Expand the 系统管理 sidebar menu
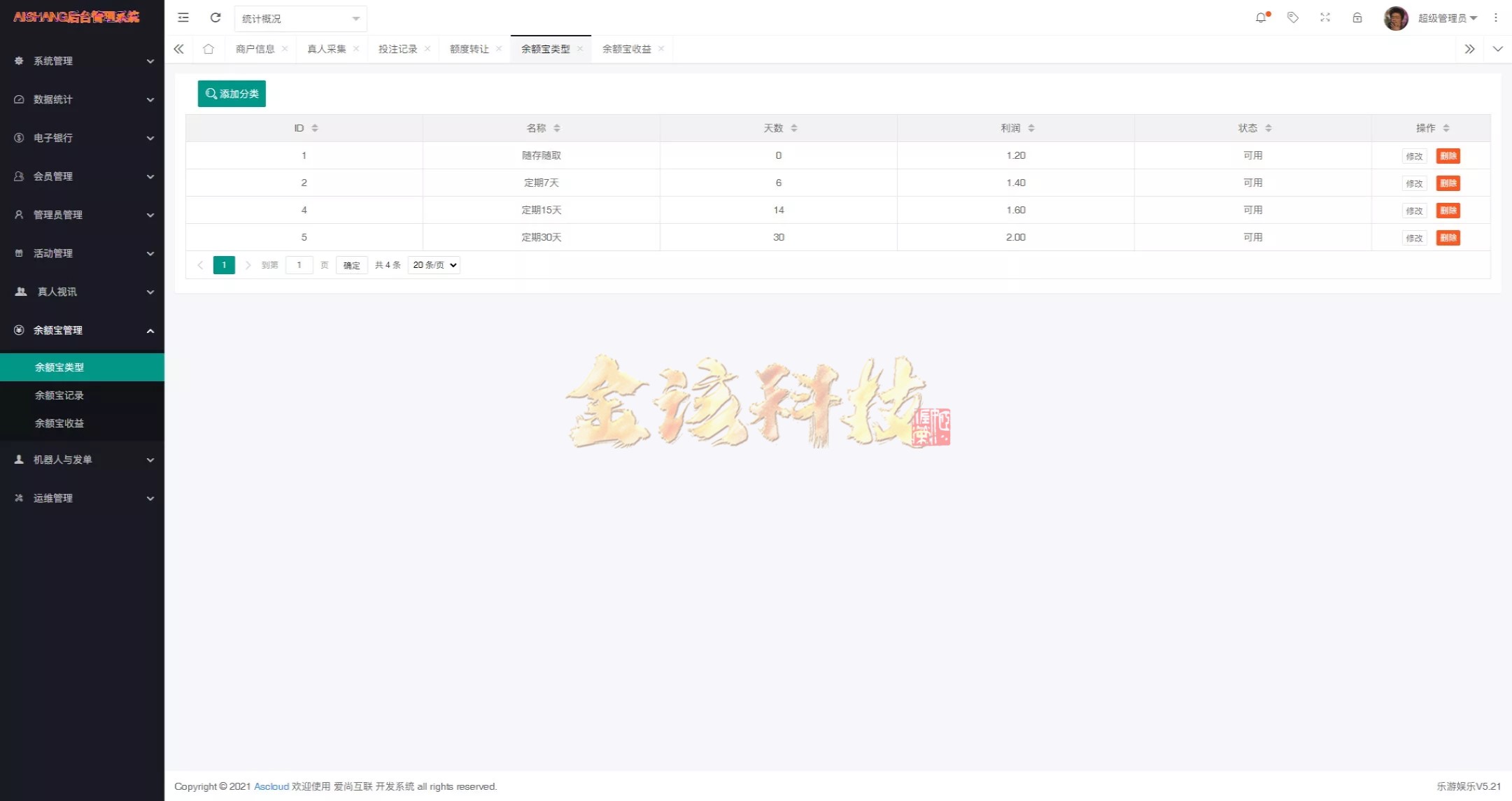 pos(82,61)
